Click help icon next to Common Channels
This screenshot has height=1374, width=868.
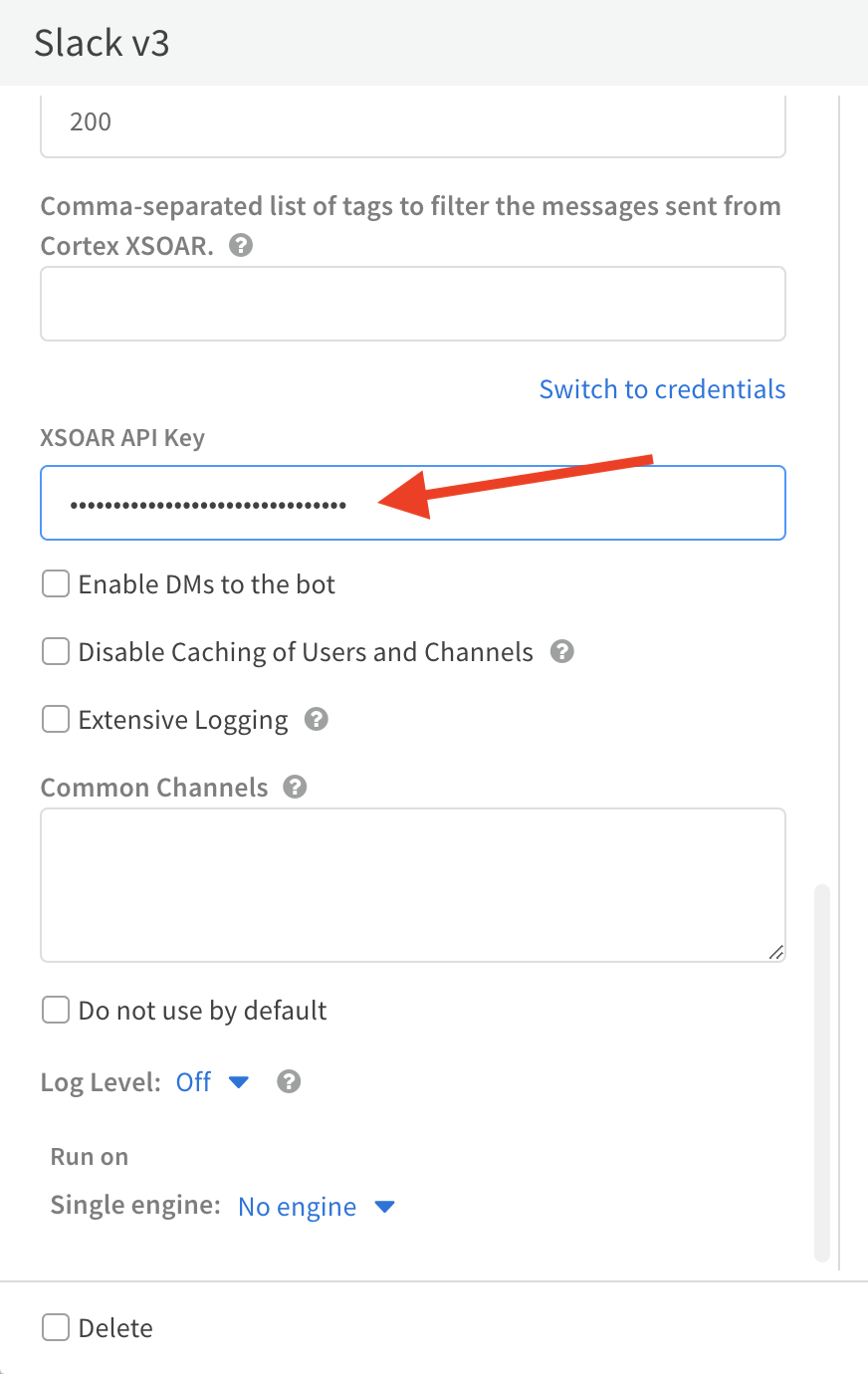pyautogui.click(x=295, y=787)
